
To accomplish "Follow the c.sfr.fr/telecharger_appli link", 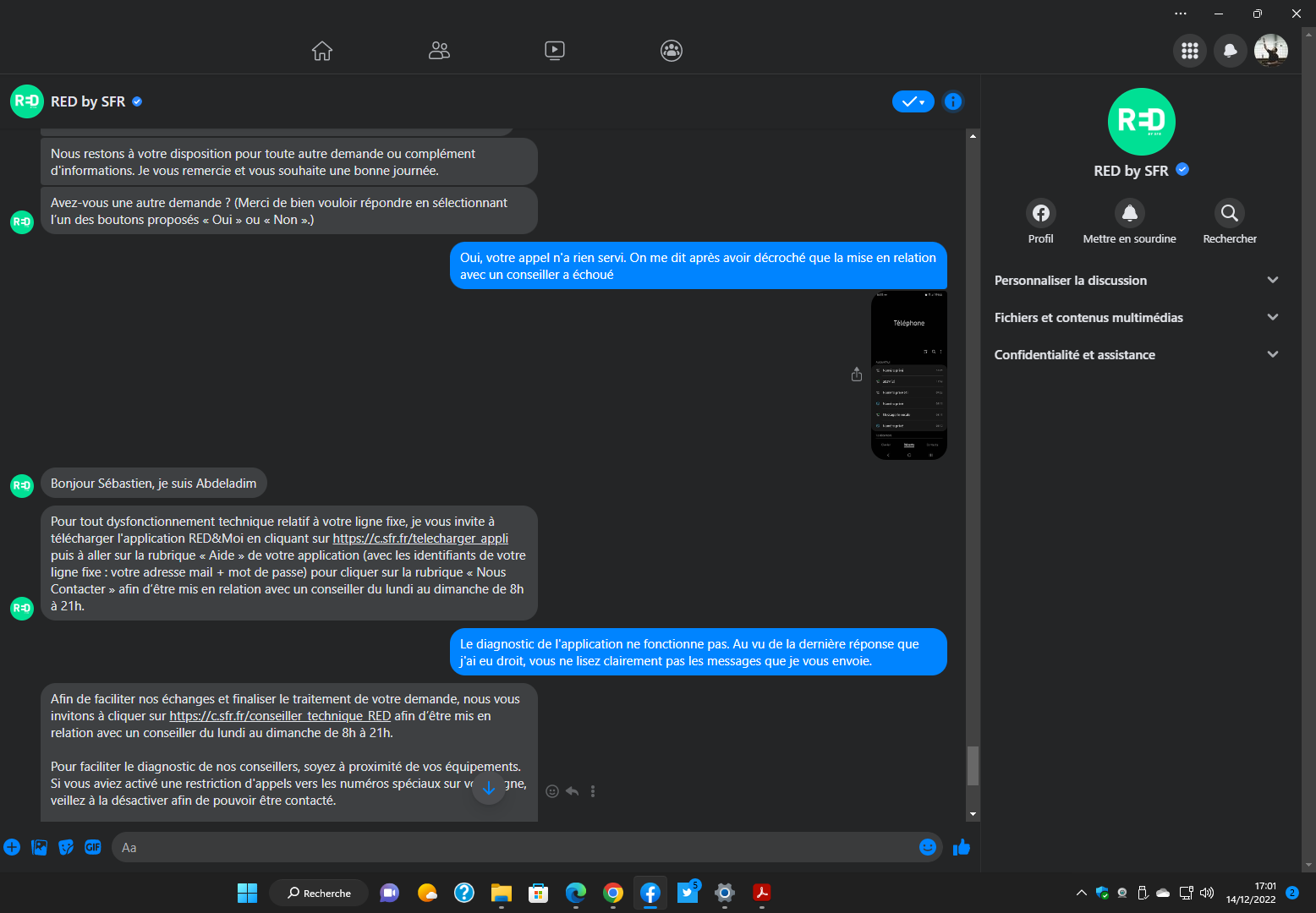I will [x=420, y=539].
